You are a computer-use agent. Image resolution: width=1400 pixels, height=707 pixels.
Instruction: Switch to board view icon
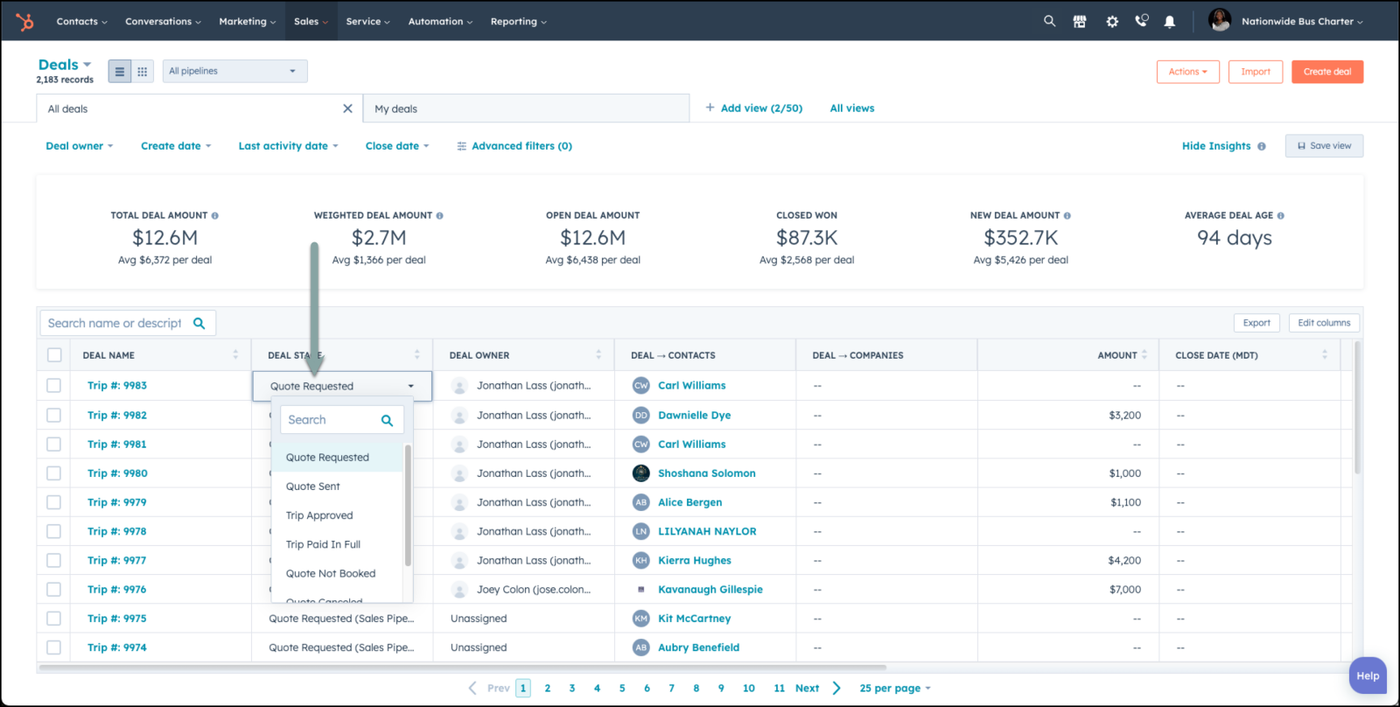tap(142, 71)
